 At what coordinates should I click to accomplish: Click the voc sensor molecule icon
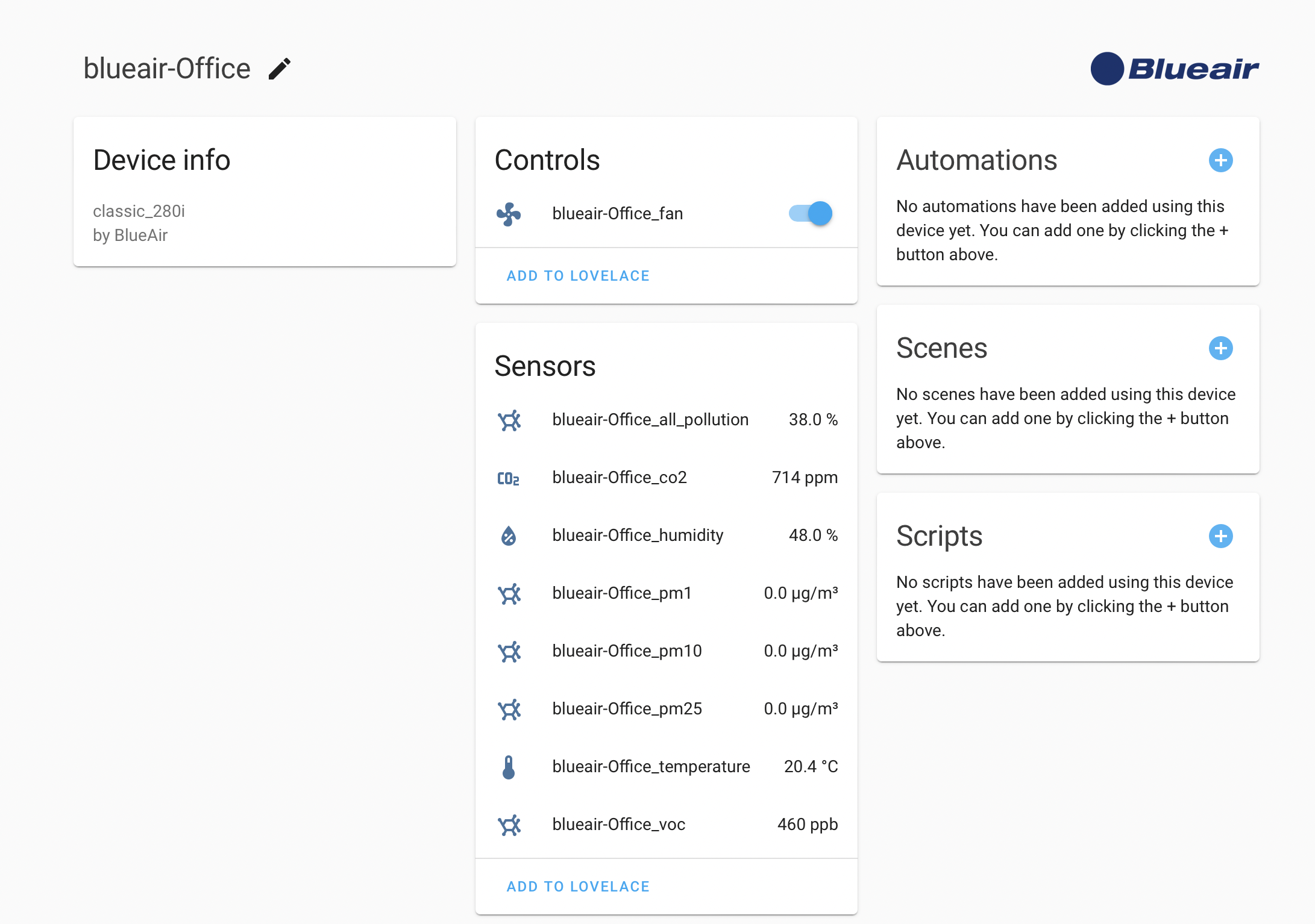(509, 825)
